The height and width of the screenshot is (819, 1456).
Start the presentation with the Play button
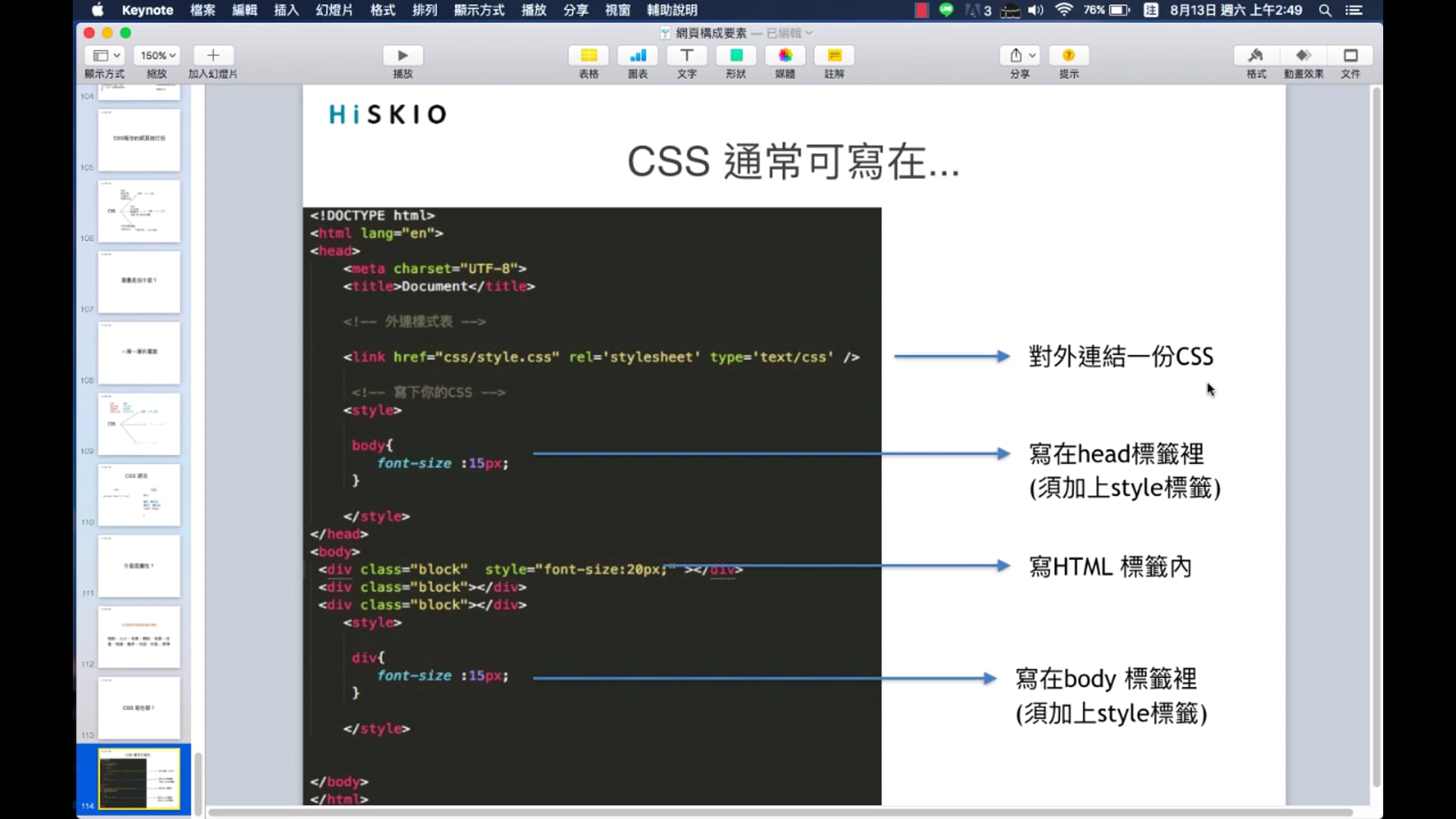point(403,55)
